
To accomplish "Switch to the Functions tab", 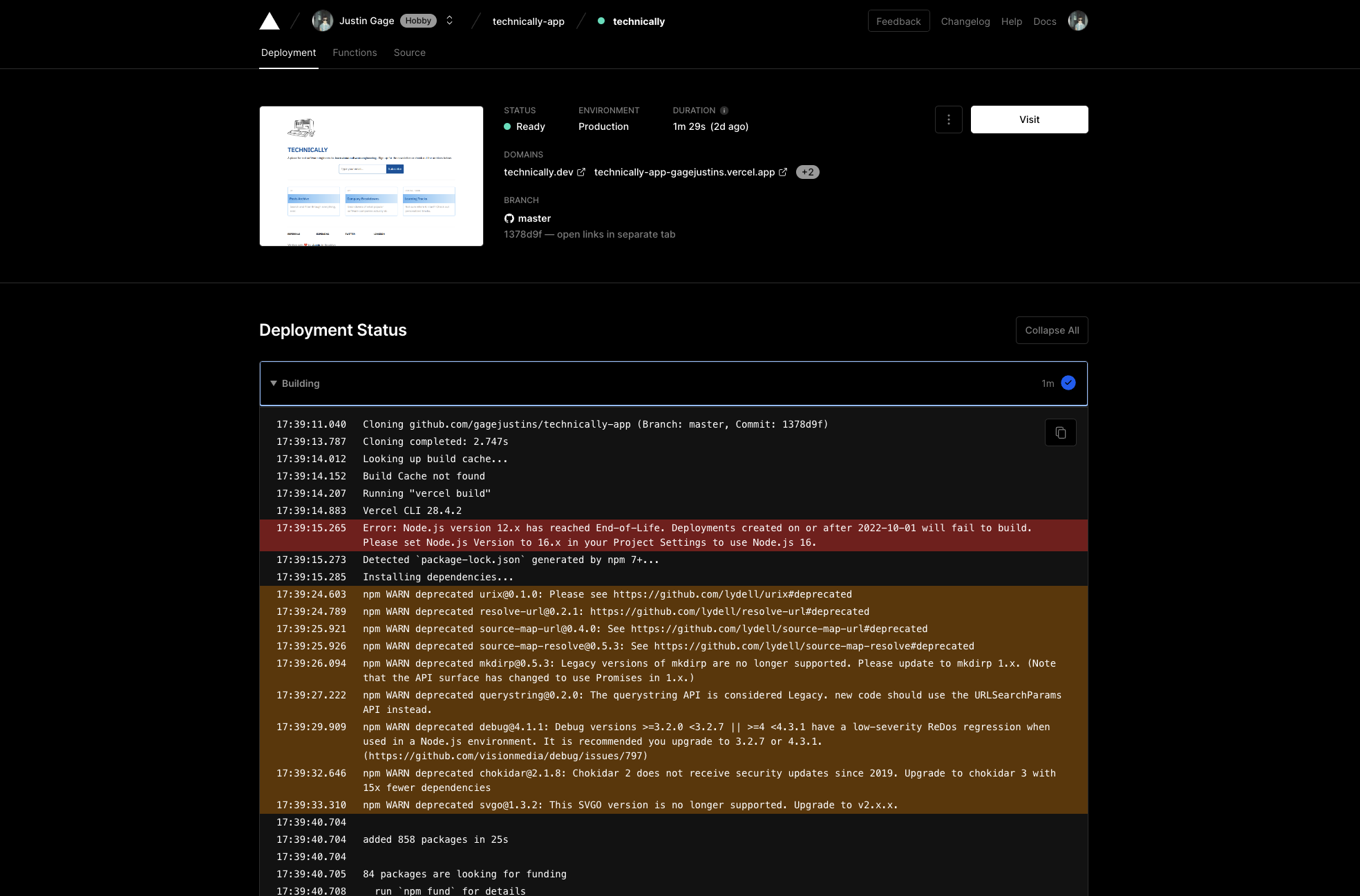I will point(354,52).
